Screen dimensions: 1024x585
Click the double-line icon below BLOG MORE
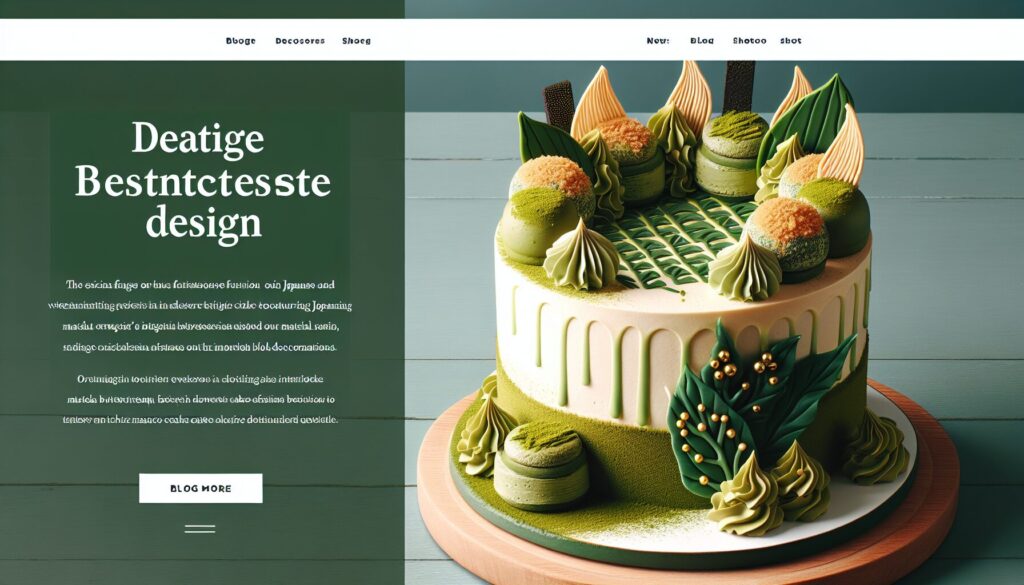pos(200,529)
